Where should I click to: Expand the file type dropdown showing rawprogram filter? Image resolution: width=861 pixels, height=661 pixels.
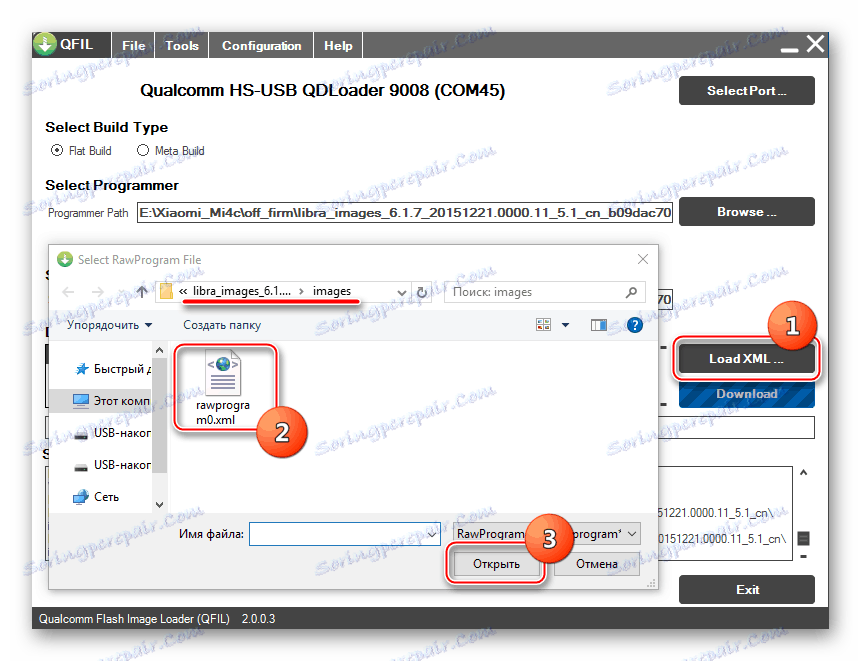[630, 533]
